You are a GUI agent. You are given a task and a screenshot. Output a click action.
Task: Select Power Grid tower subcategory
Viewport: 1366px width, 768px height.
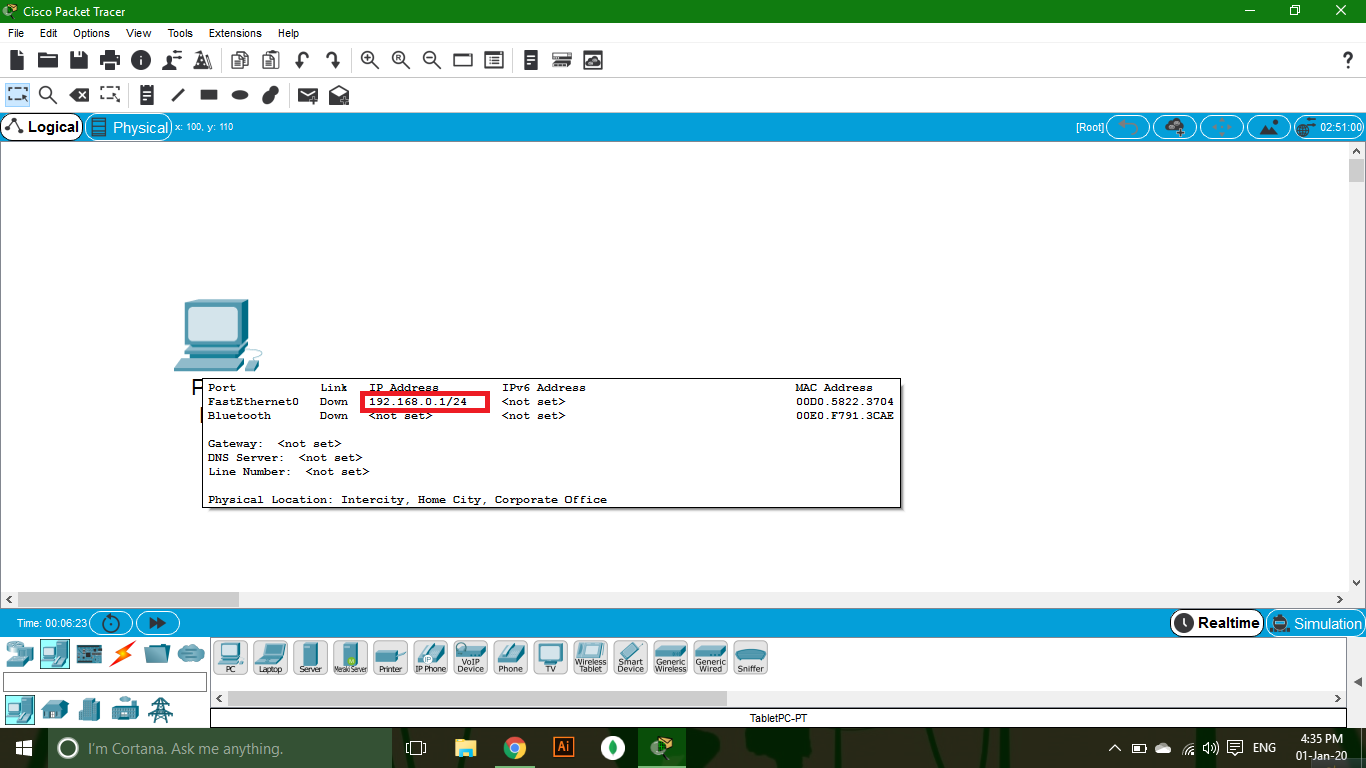(x=160, y=710)
